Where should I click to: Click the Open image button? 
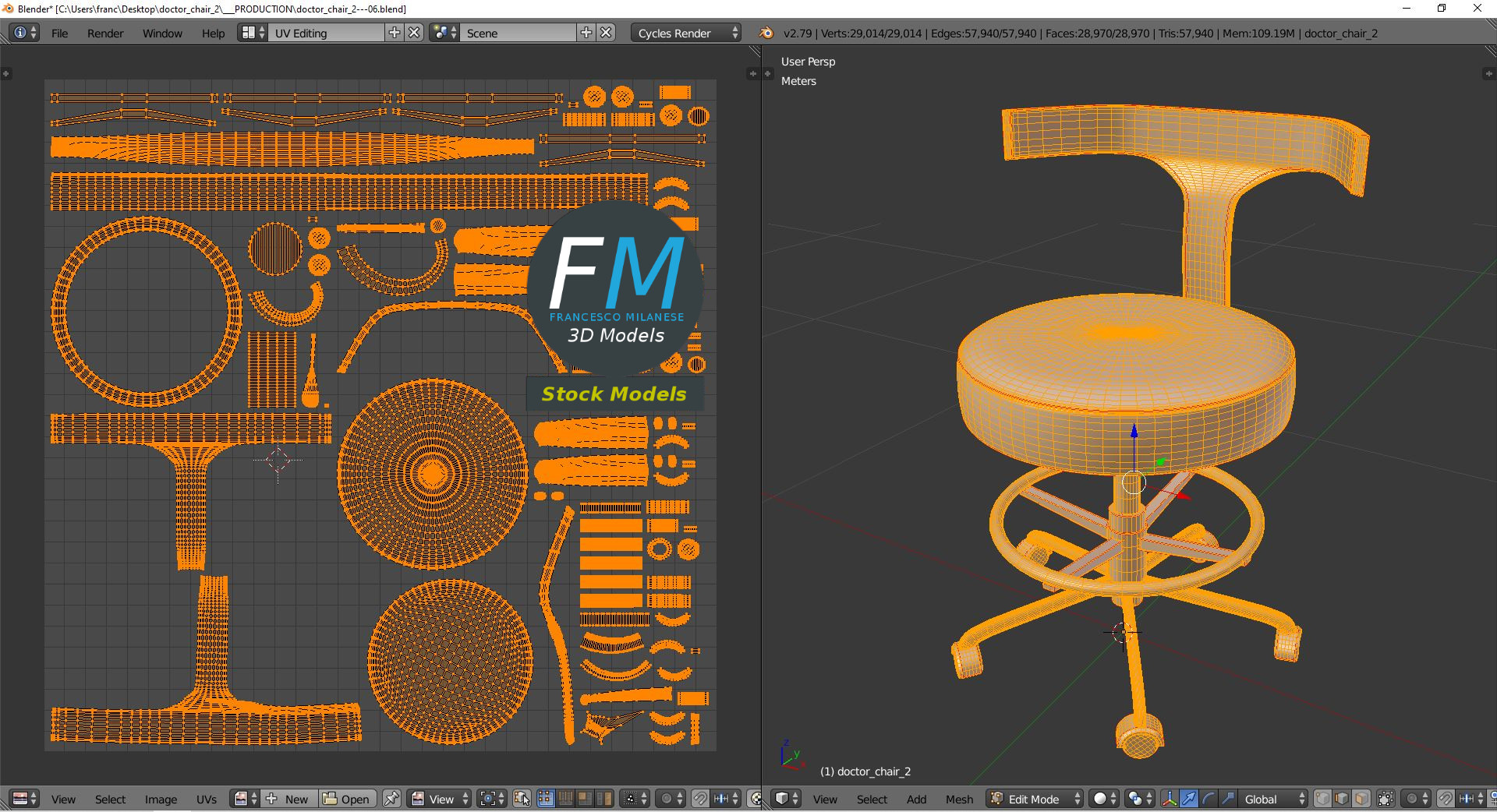click(347, 799)
